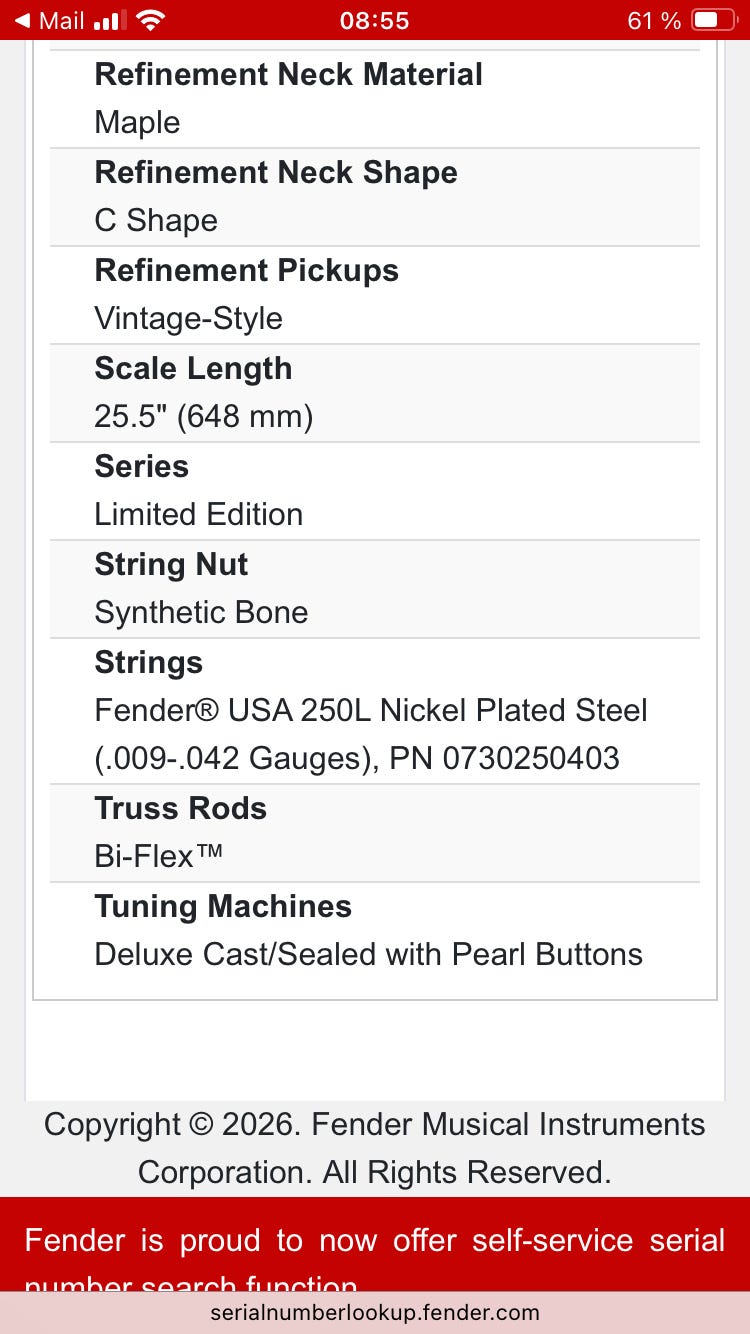Tap the Maple neck material value
Screen dimensions: 750x1334
pyautogui.click(x=137, y=122)
